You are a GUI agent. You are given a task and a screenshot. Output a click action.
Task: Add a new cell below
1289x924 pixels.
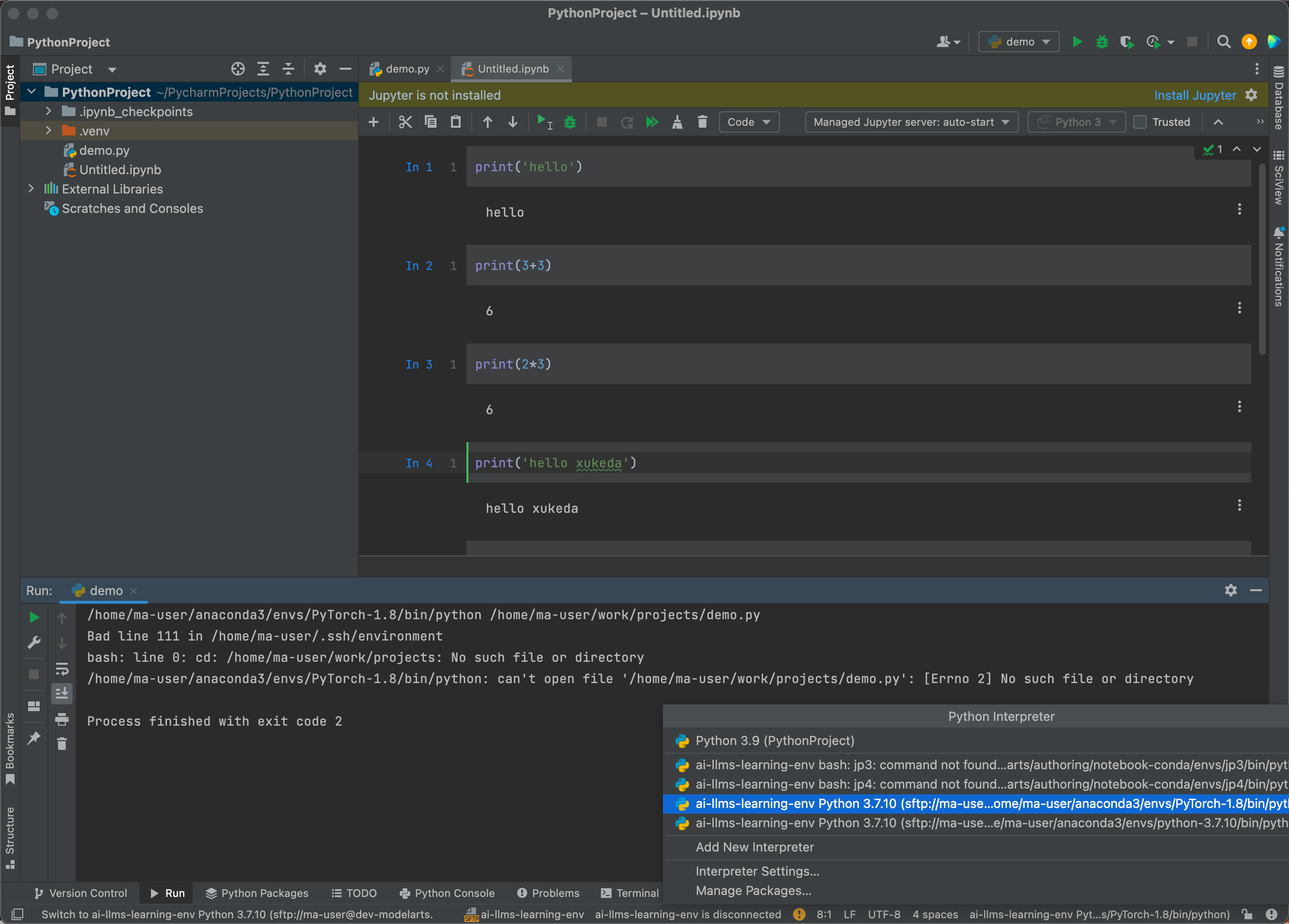(x=374, y=122)
